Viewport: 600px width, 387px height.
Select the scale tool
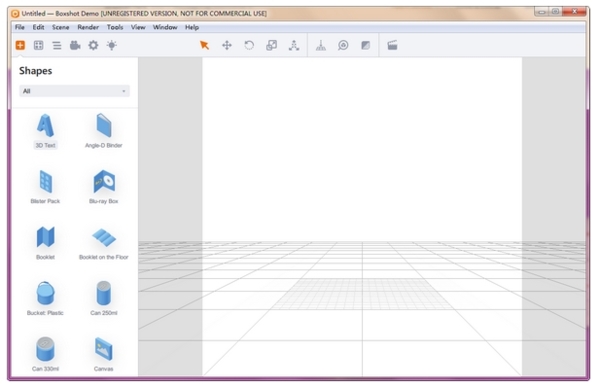click(272, 46)
